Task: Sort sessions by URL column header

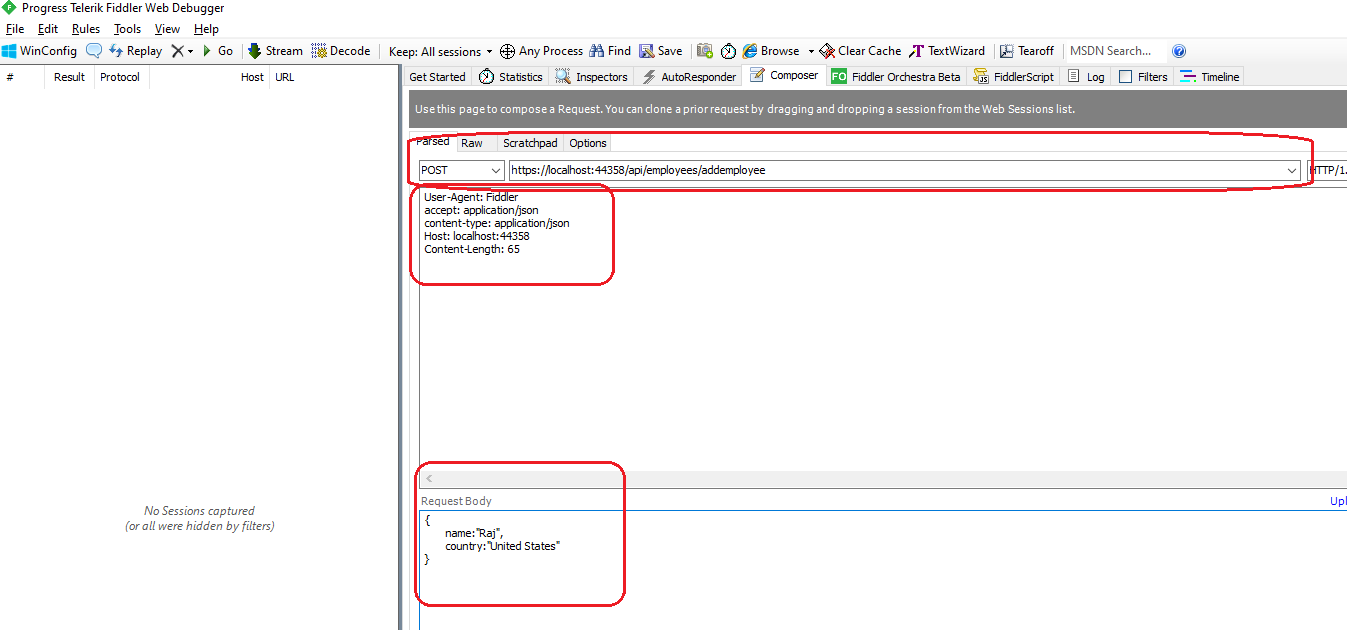Action: pos(333,77)
